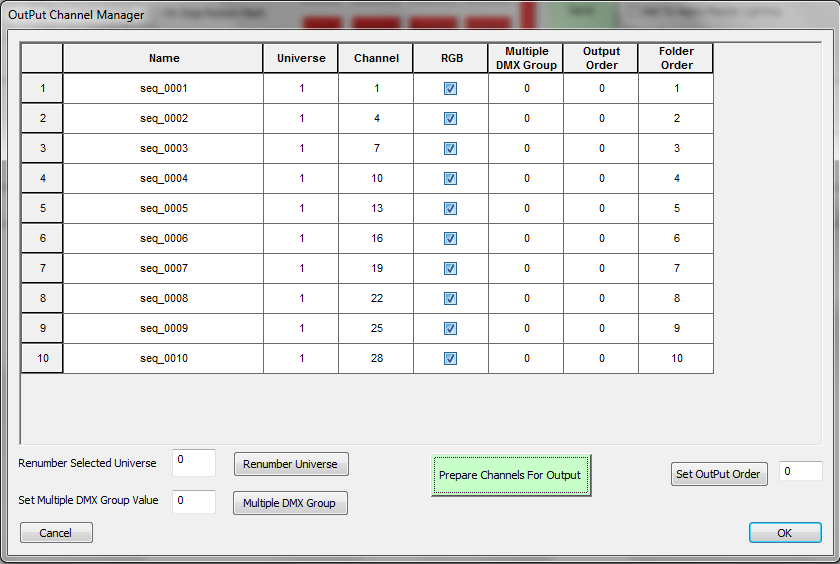Toggle RGB checkbox for seq_0006
840x564 pixels.
pos(451,238)
